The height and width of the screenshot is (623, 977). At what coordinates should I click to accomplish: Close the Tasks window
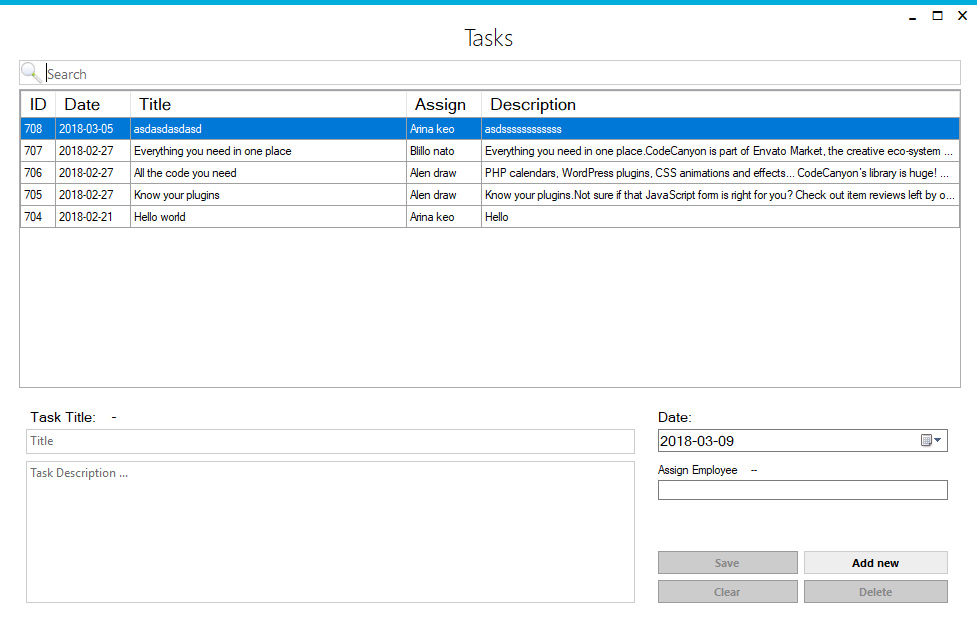point(962,16)
